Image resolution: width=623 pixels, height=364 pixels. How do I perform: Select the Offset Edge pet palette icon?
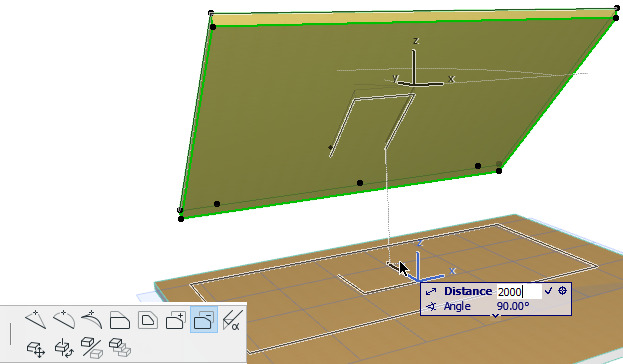(120, 320)
